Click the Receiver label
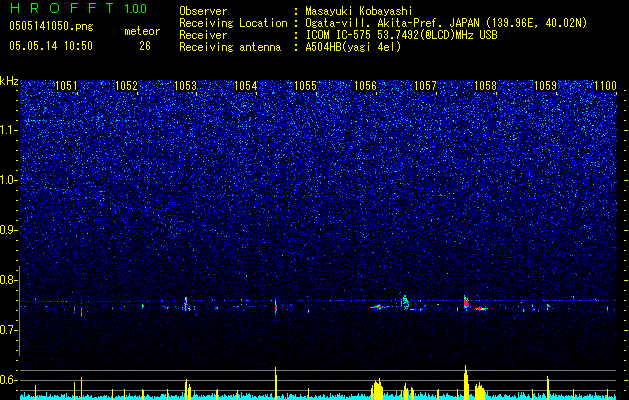Image resolution: width=629 pixels, height=400 pixels. pyautogui.click(x=203, y=35)
